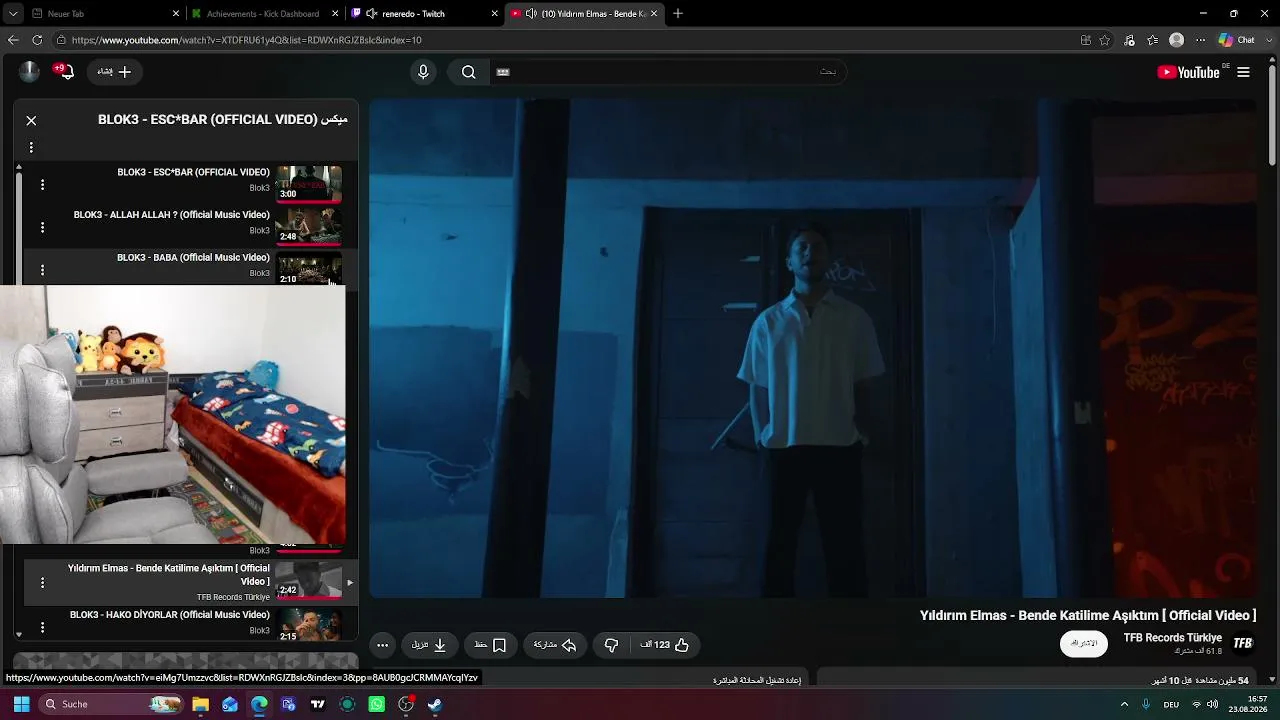Viewport: 1280px width, 720px height.
Task: Close the Kick Dashboard browser tab
Action: pos(337,14)
